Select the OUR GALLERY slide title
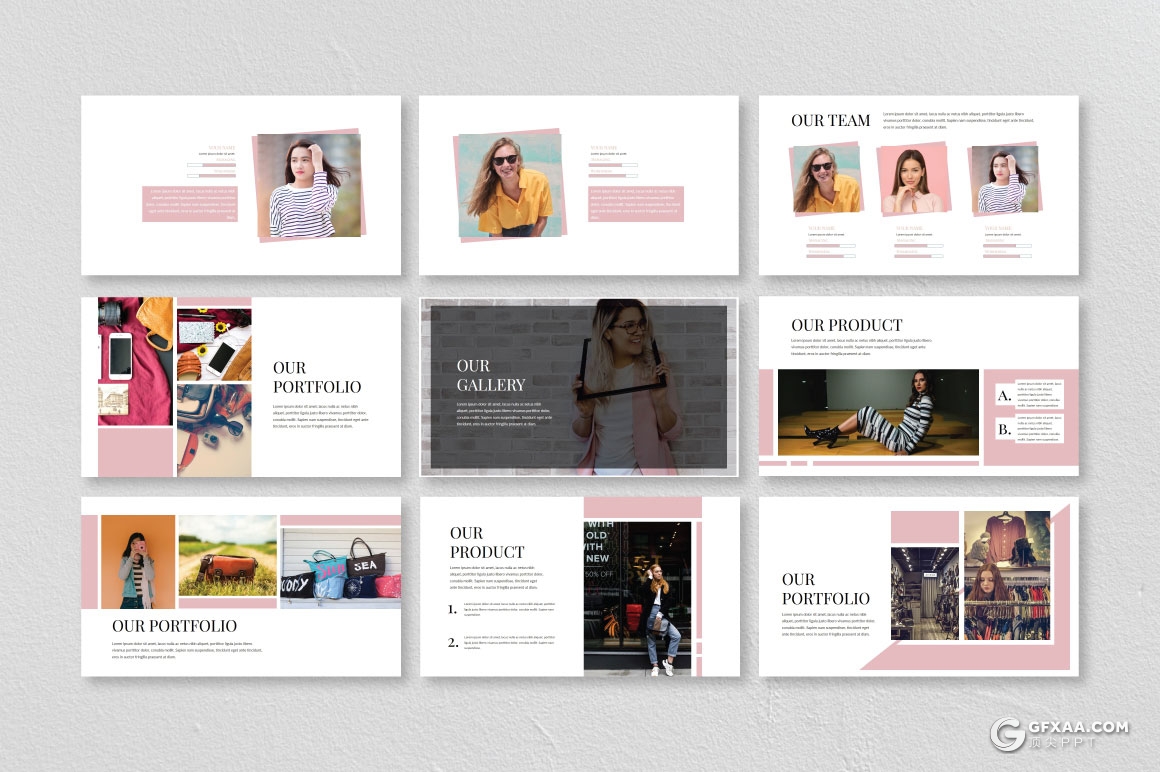 (x=491, y=375)
